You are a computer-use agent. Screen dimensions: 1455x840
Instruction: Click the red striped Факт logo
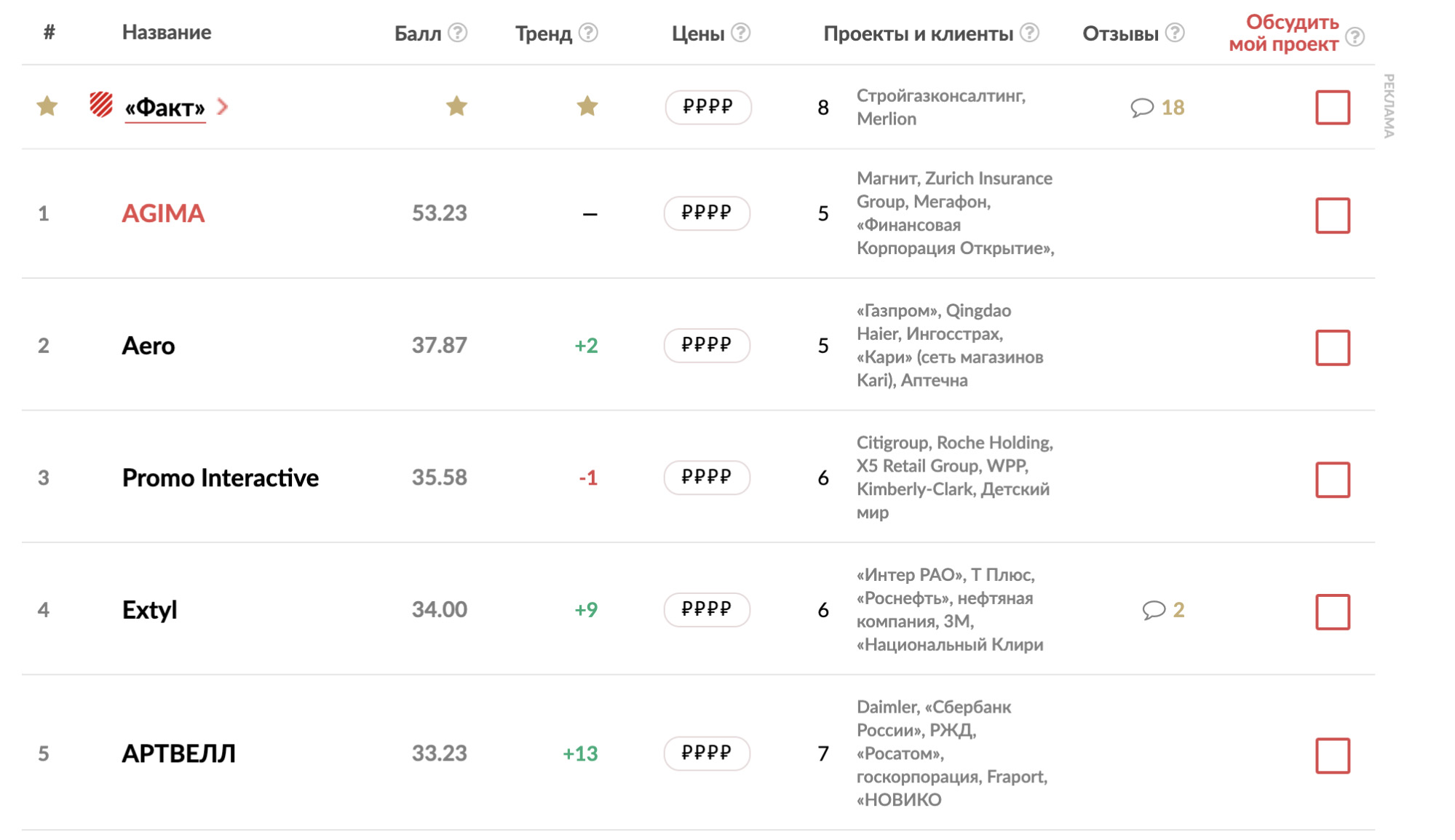(x=101, y=104)
